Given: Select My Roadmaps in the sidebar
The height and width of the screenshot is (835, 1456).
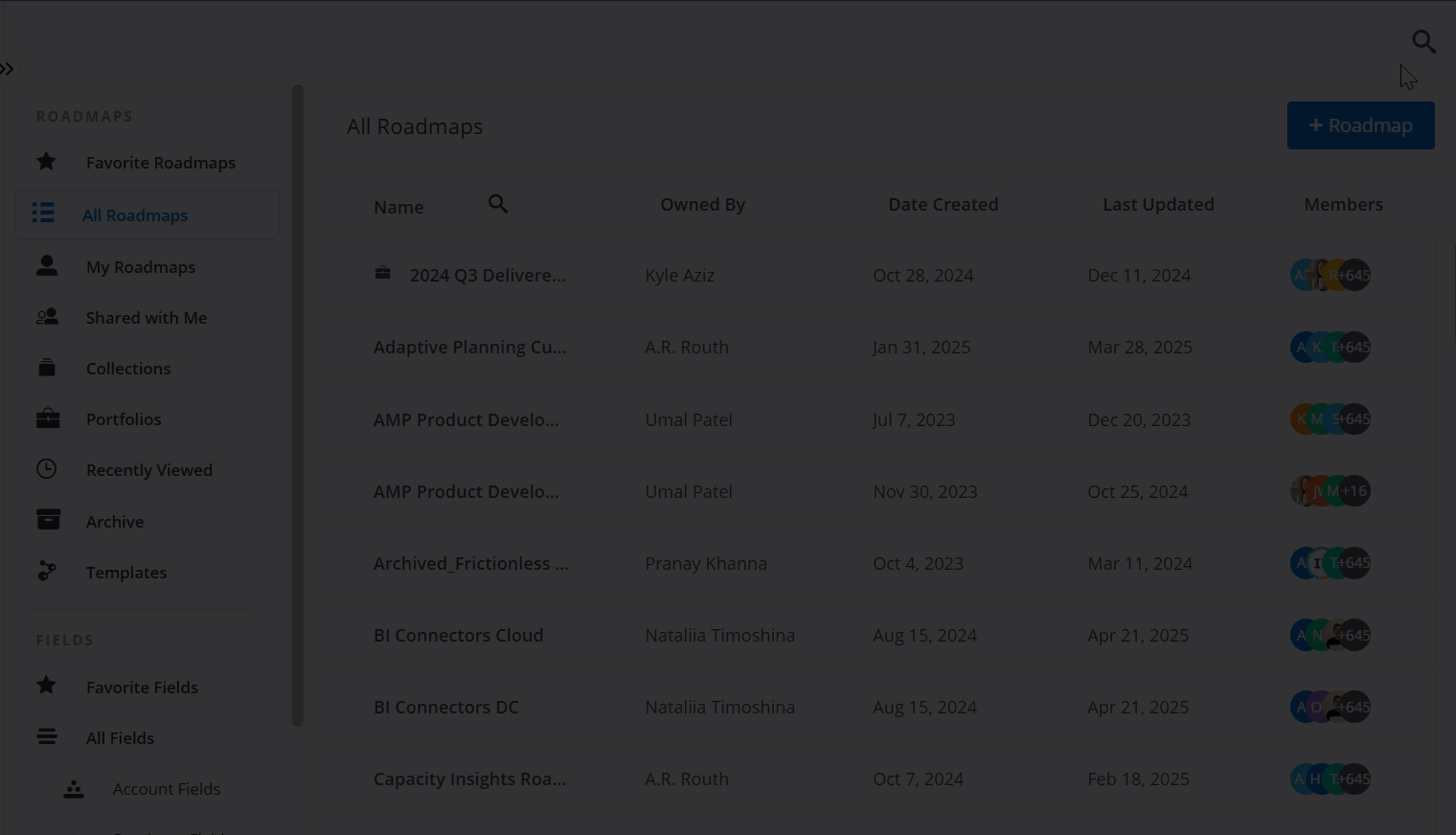Looking at the screenshot, I should click(x=140, y=266).
